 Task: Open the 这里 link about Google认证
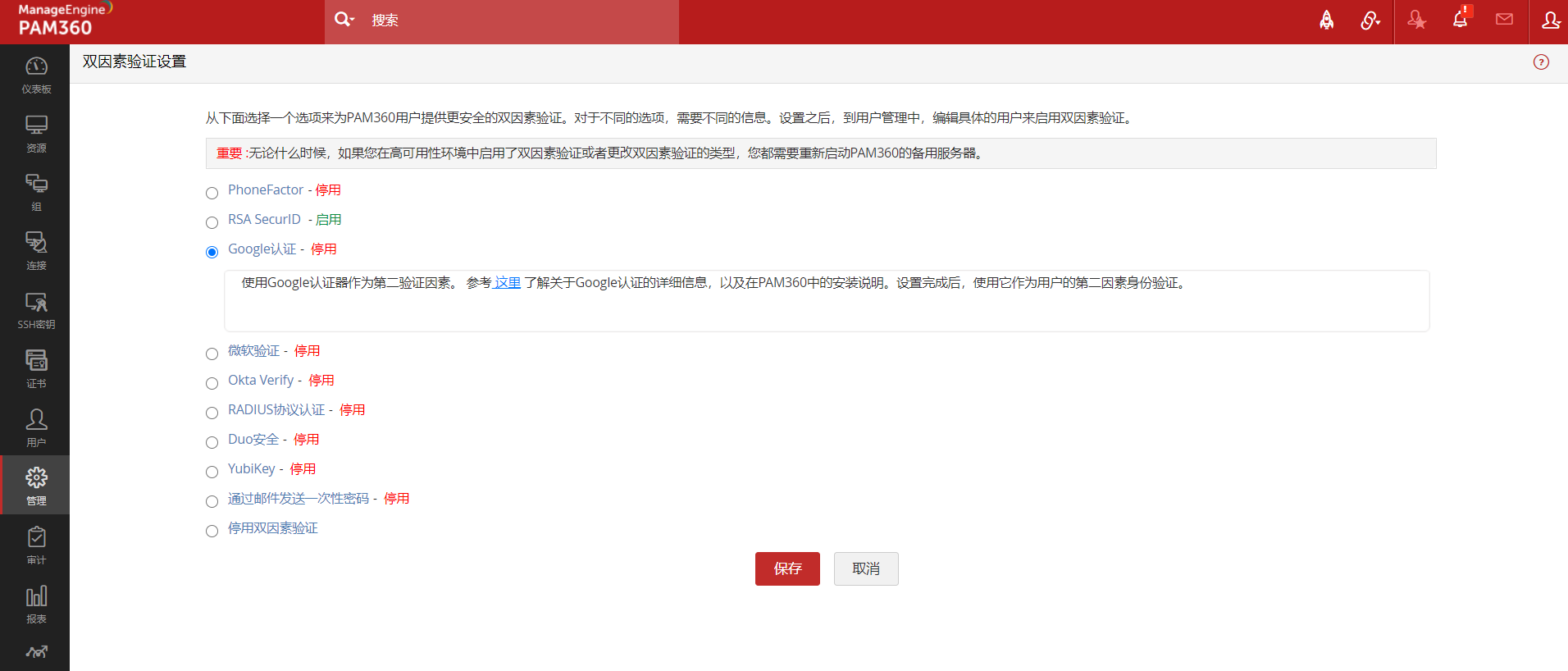coord(507,283)
